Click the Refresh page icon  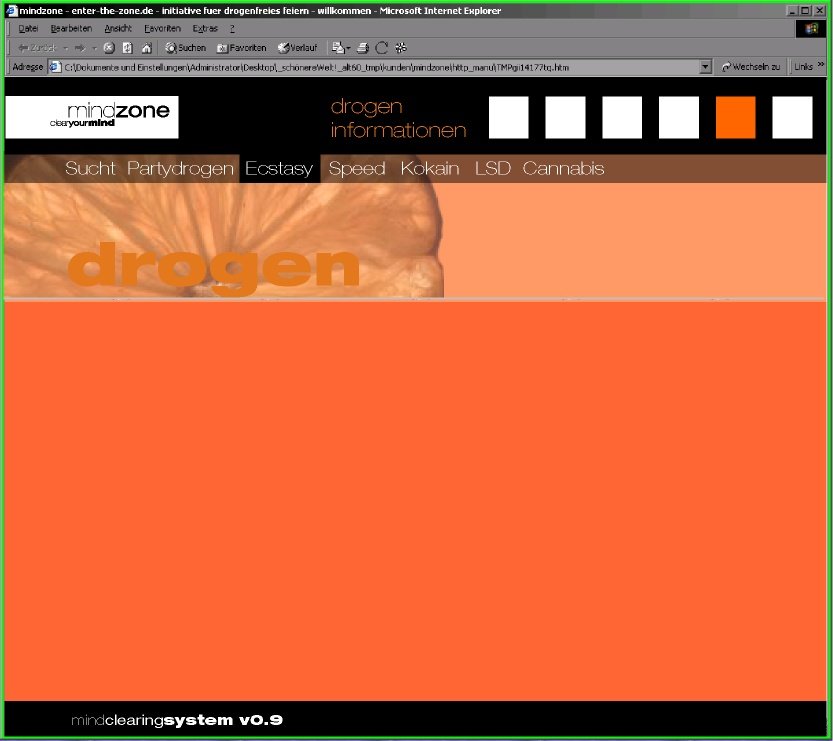click(x=127, y=47)
